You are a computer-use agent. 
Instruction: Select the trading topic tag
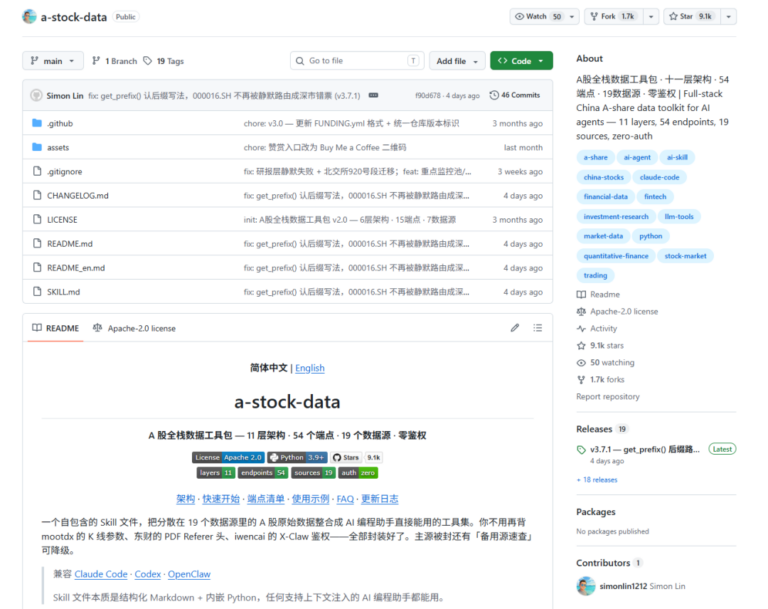coord(595,275)
